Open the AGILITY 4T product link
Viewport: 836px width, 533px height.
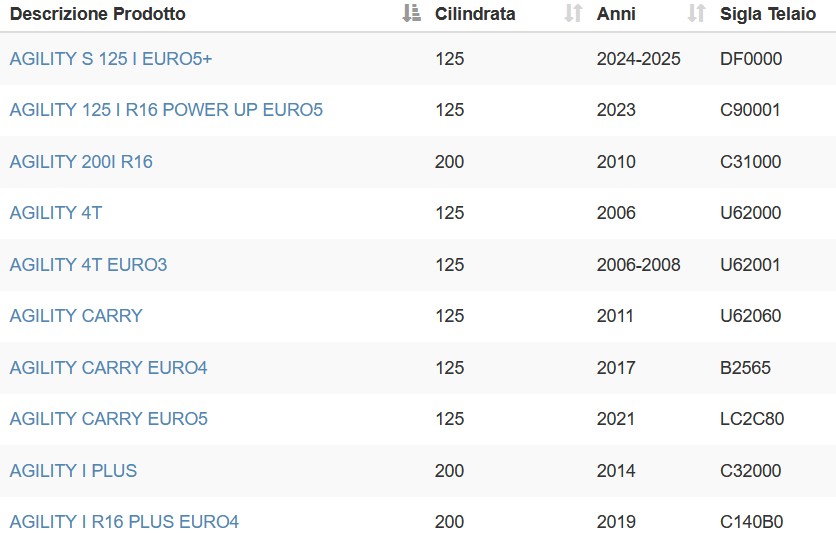(x=55, y=213)
